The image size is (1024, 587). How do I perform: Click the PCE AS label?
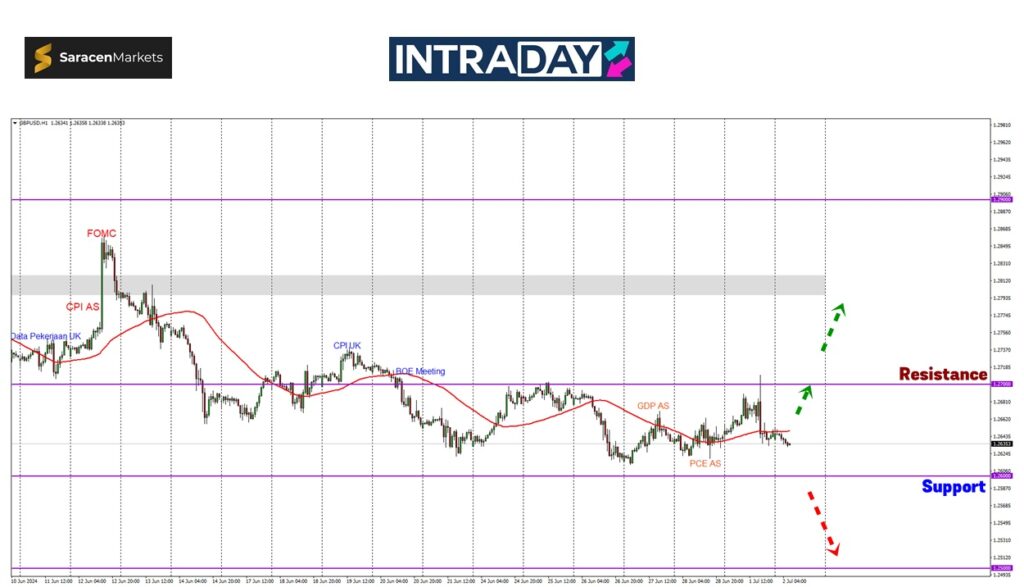pyautogui.click(x=704, y=464)
